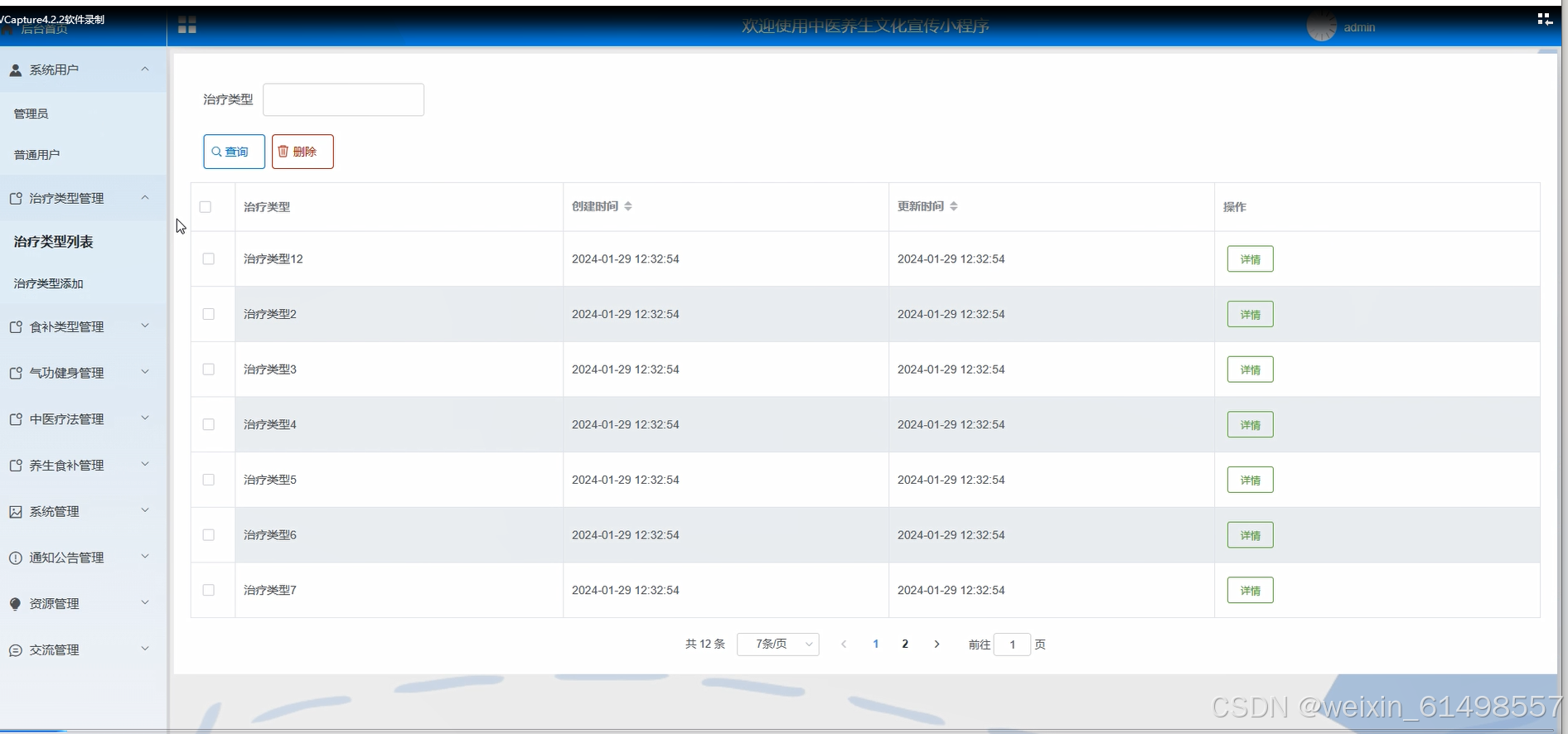This screenshot has width=1568, height=734.
Task: Expand the 通知公告管理 chevron
Action: point(145,557)
